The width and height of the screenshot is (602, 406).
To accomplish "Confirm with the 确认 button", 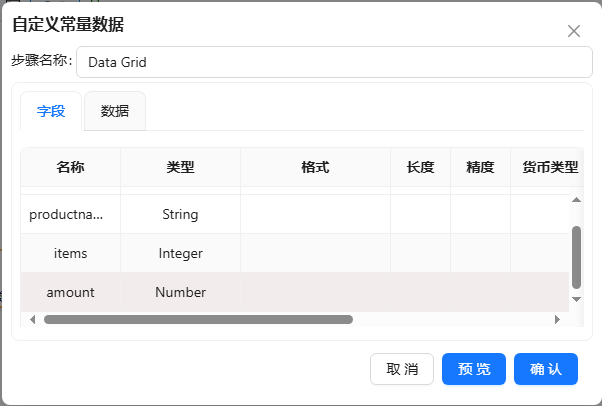I will tap(546, 369).
